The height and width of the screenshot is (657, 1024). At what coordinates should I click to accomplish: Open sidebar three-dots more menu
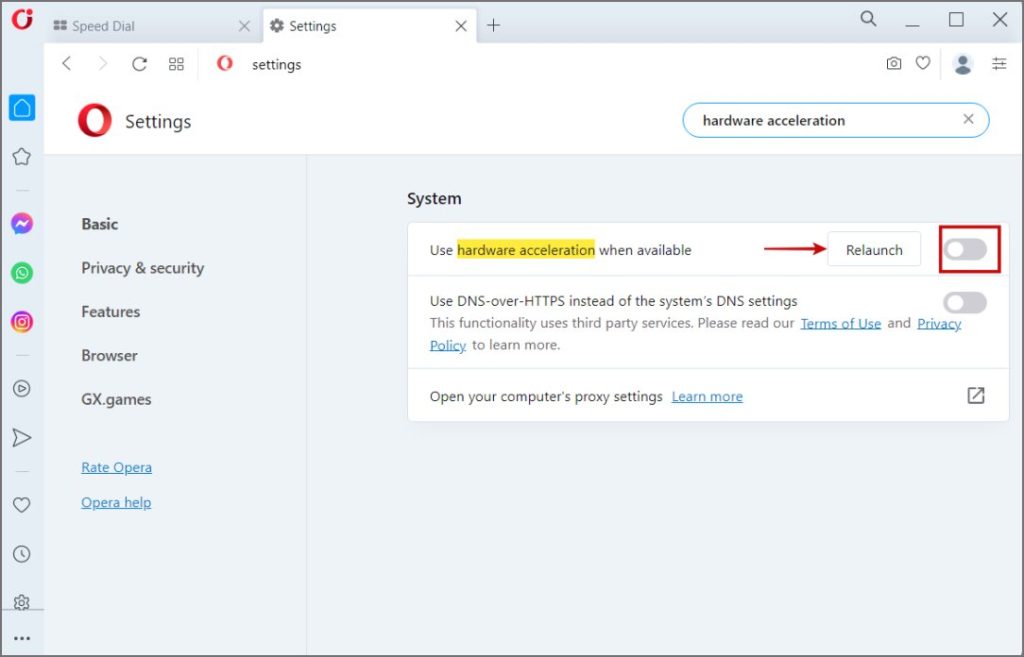point(22,638)
